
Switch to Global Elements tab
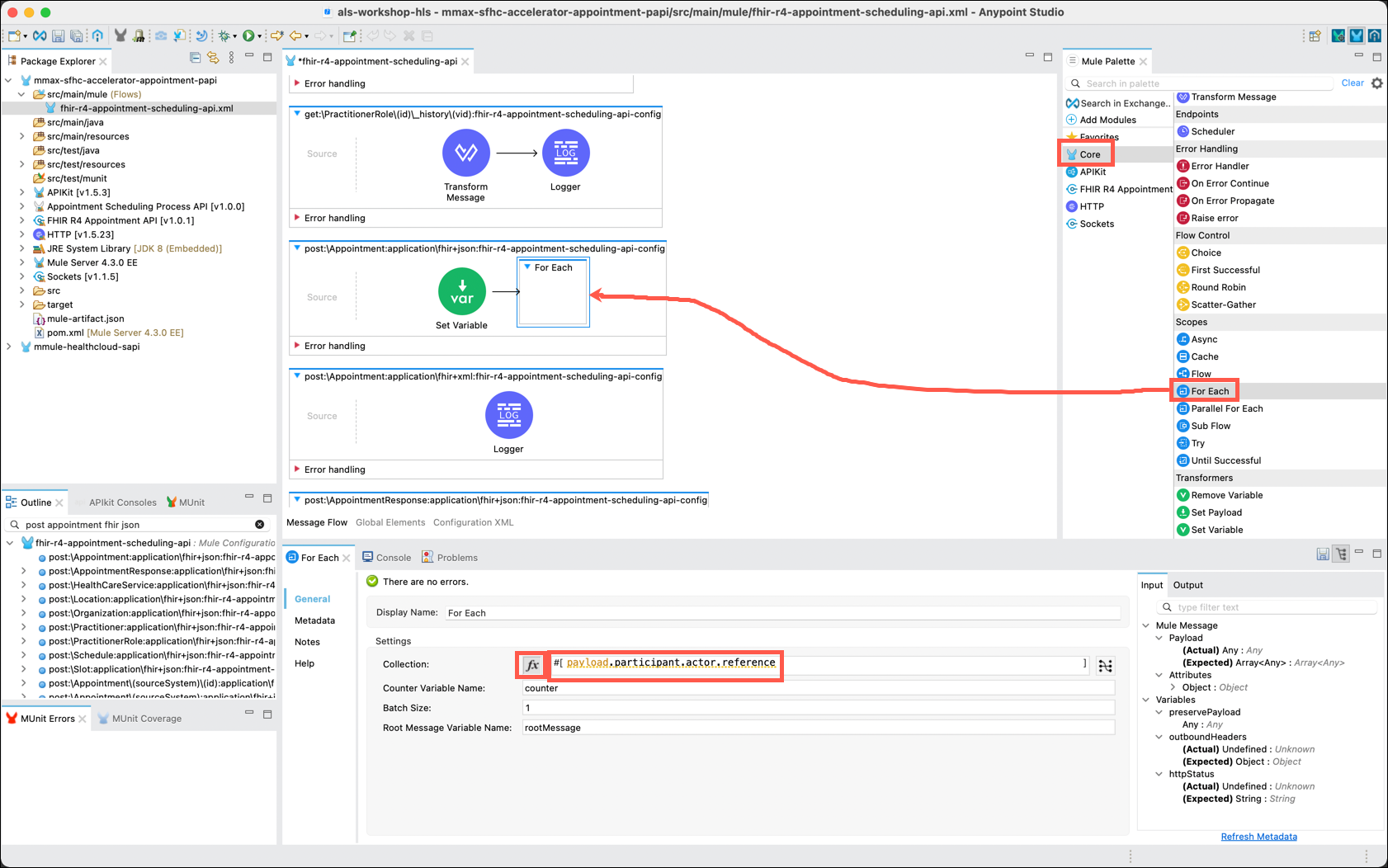390,522
